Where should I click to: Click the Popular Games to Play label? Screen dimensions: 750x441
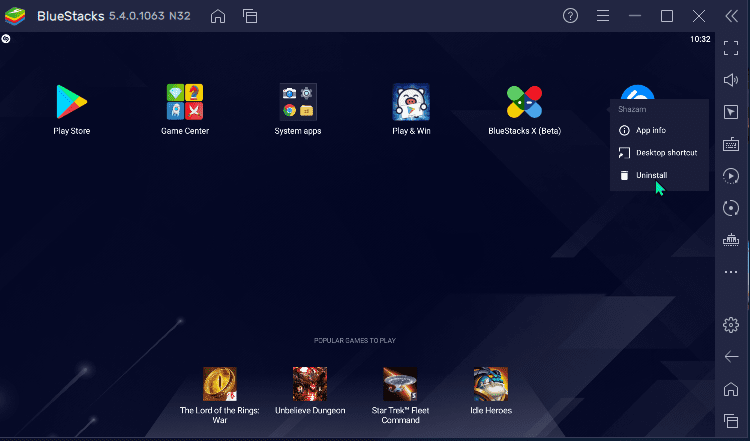pyautogui.click(x=354, y=341)
